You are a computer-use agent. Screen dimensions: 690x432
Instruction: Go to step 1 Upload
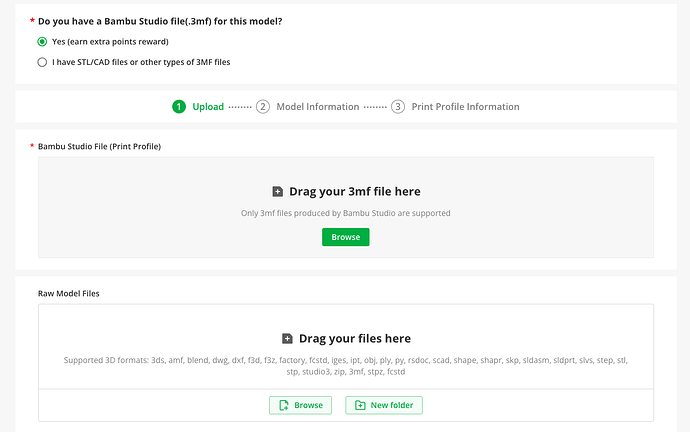coord(198,106)
